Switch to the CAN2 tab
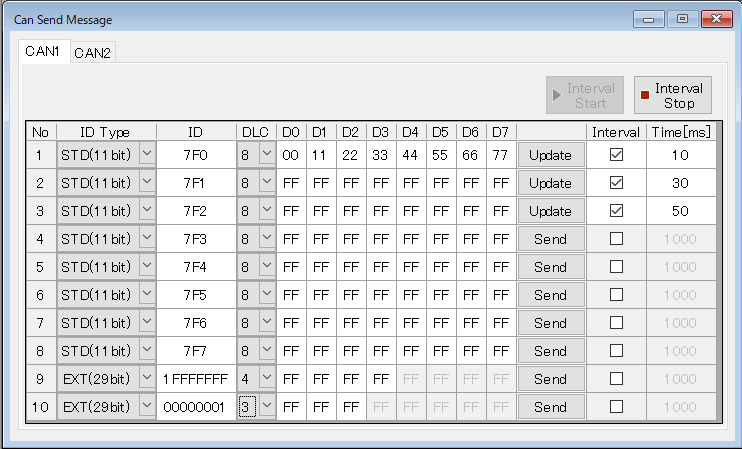The width and height of the screenshot is (742, 449). click(x=93, y=53)
